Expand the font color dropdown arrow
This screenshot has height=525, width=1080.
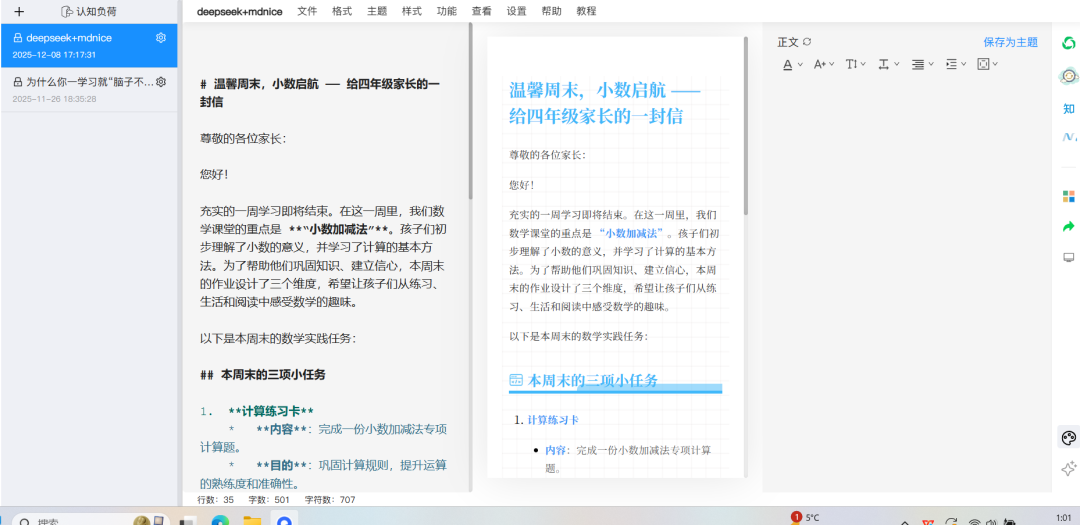coord(800,64)
